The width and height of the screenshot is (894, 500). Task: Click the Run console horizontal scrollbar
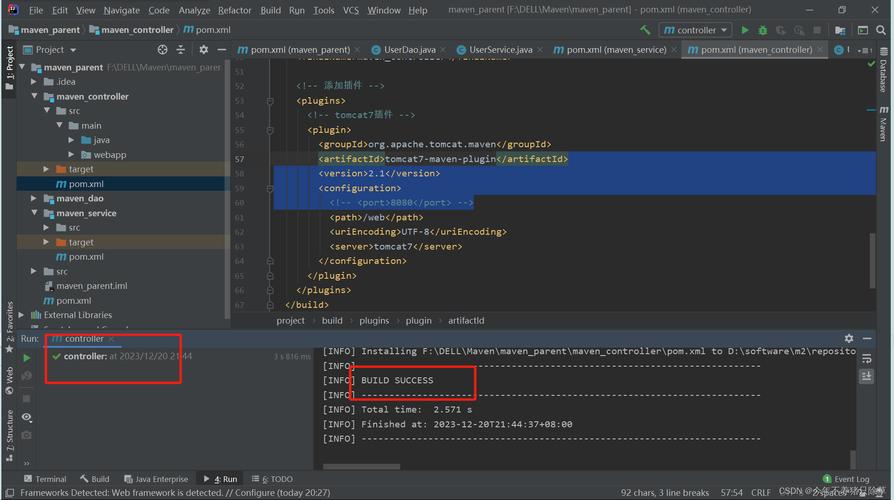[x=361, y=466]
